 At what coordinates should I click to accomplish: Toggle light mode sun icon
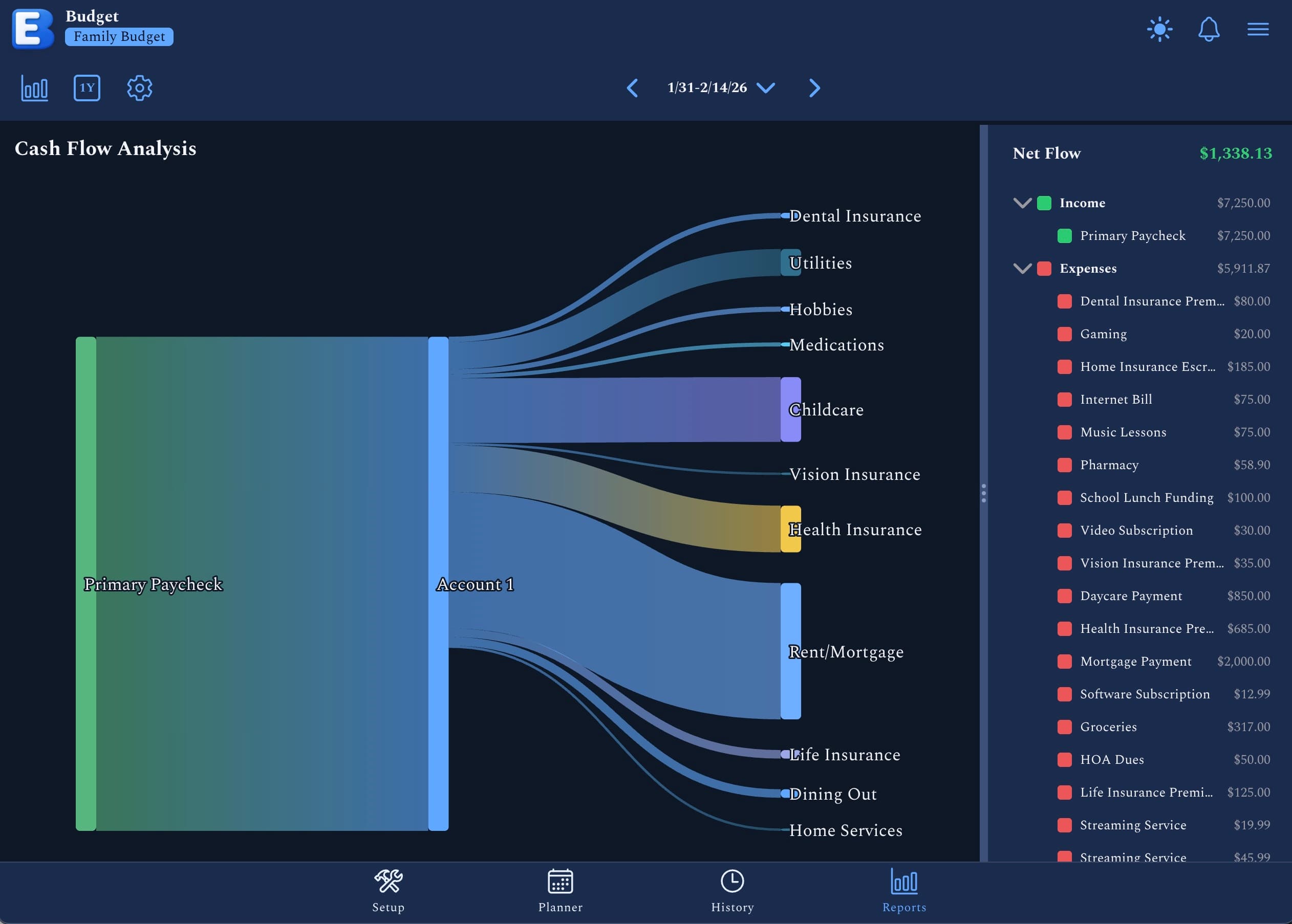point(1159,29)
